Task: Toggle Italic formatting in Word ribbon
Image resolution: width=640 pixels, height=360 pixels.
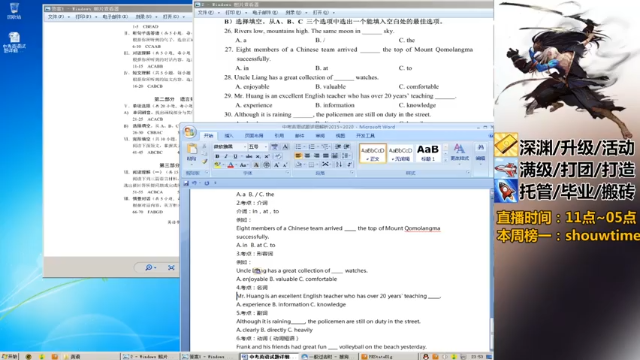Action: click(226, 156)
